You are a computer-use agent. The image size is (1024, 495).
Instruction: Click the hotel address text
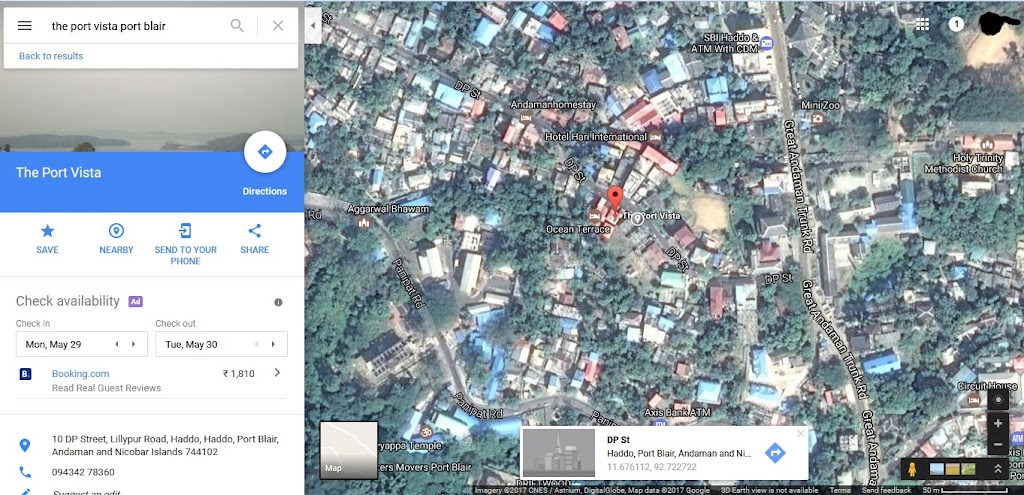pos(165,445)
